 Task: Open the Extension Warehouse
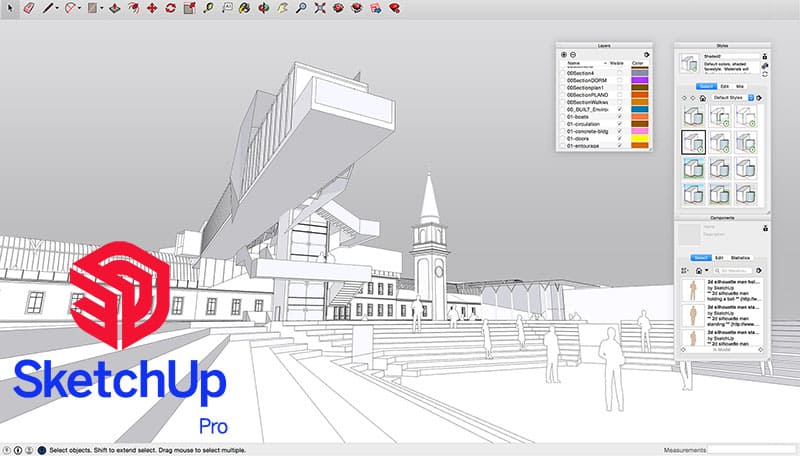(x=357, y=8)
